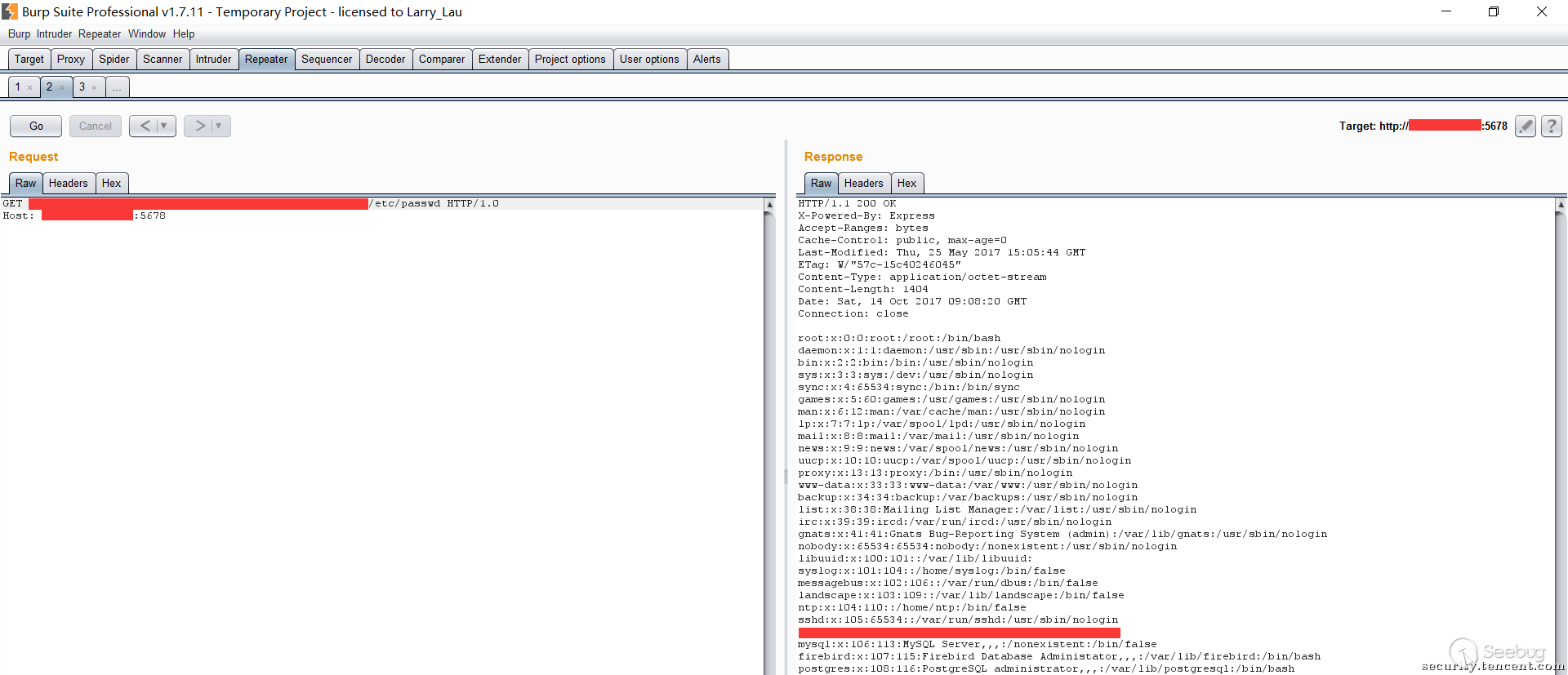Click 'X-Powered-By: Express' header line
The width and height of the screenshot is (1568, 675).
pyautogui.click(x=866, y=215)
